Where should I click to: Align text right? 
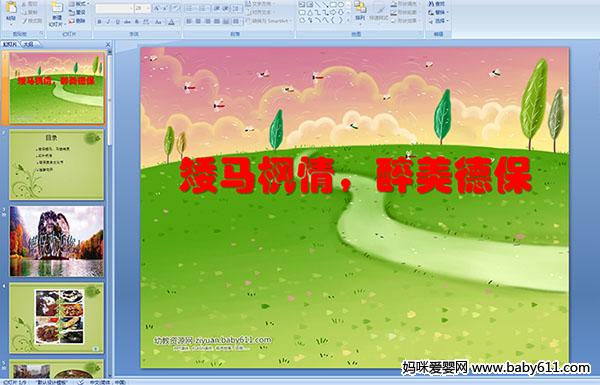pos(208,21)
